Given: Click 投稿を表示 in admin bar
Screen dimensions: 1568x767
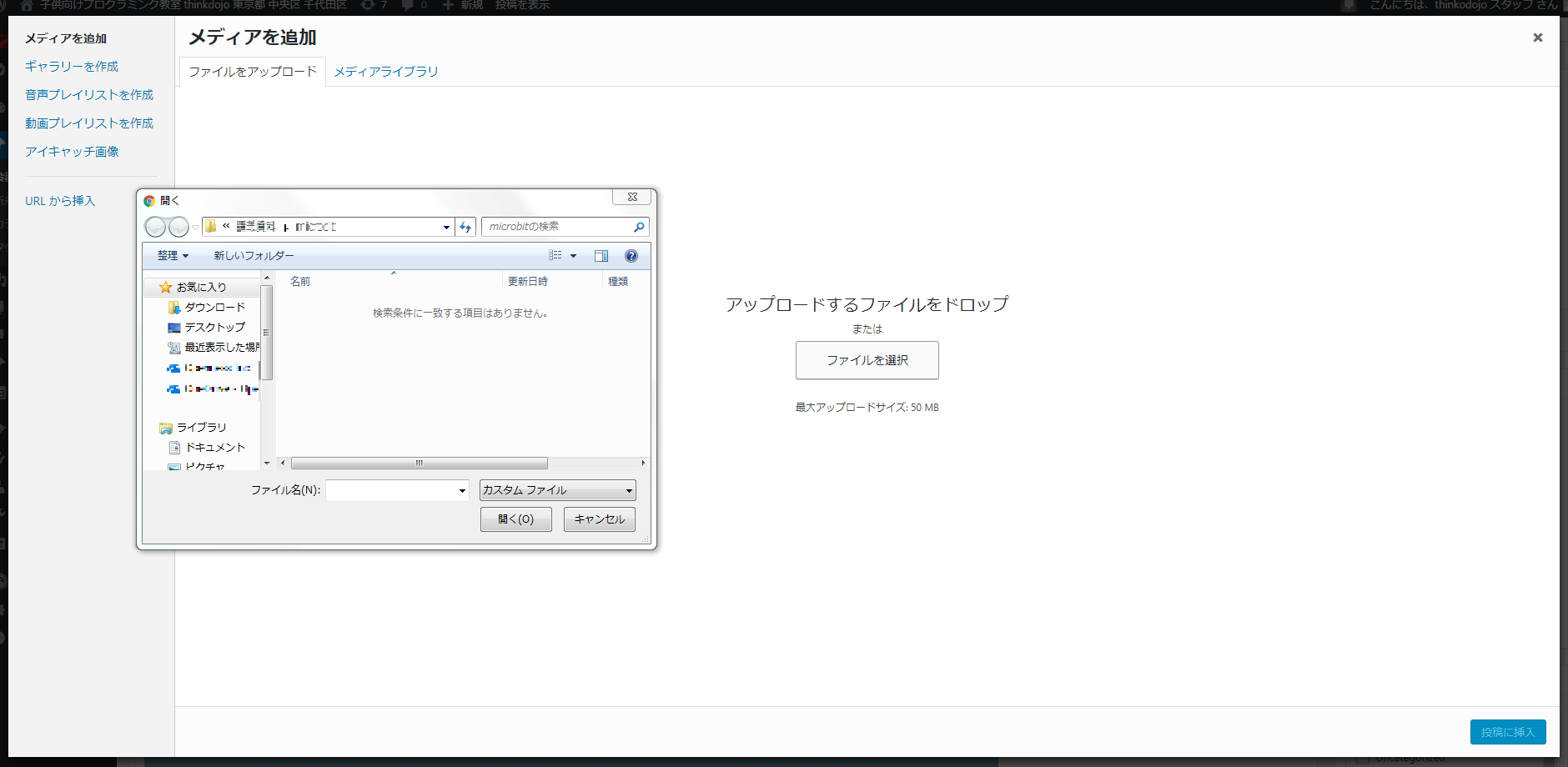Looking at the screenshot, I should pyautogui.click(x=522, y=5).
